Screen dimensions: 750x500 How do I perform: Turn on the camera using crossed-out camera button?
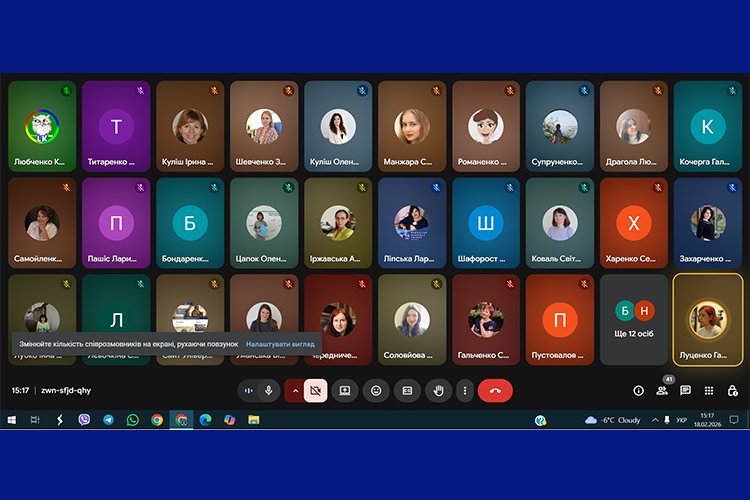[x=316, y=390]
